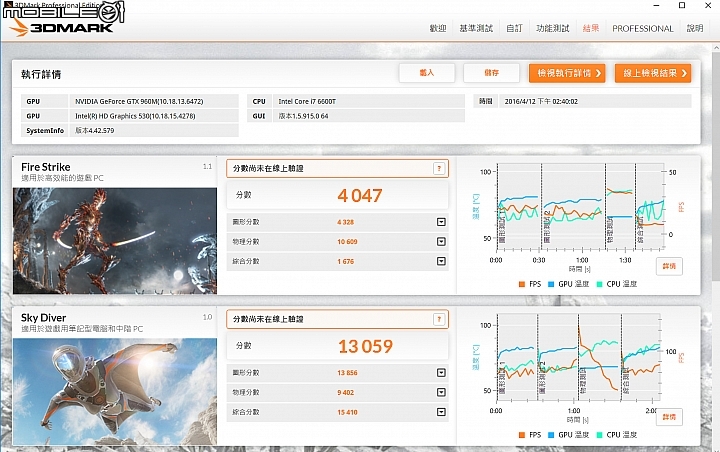This screenshot has width=720, height=452.
Task: Click the FPS legend swatch in Sky Diver chart
Action: click(522, 435)
